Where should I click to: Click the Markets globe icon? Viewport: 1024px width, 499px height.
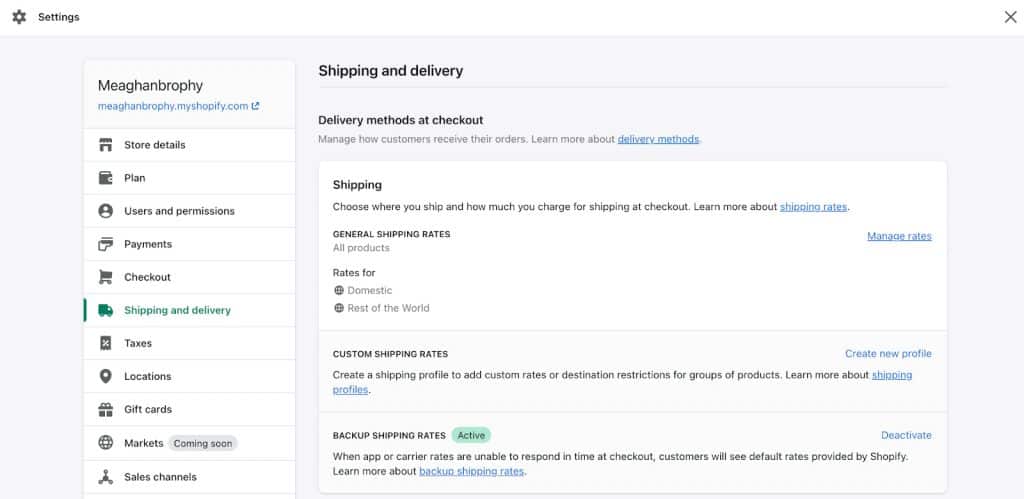[105, 443]
